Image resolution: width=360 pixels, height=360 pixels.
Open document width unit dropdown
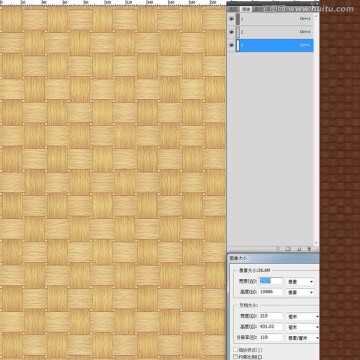303,316
